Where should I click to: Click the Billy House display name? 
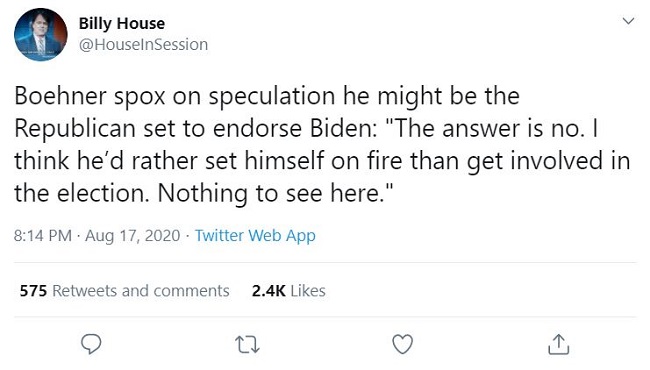click(122, 24)
